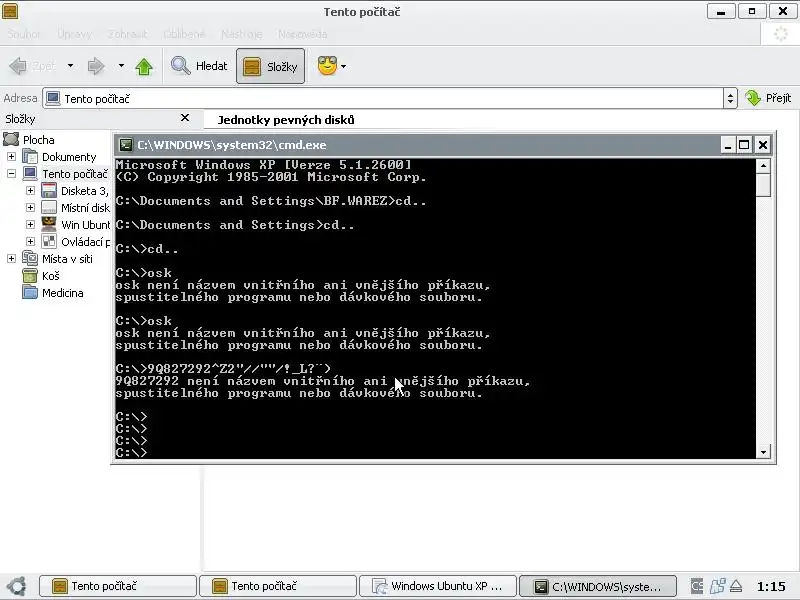Click the Hledat search button

coord(199,66)
